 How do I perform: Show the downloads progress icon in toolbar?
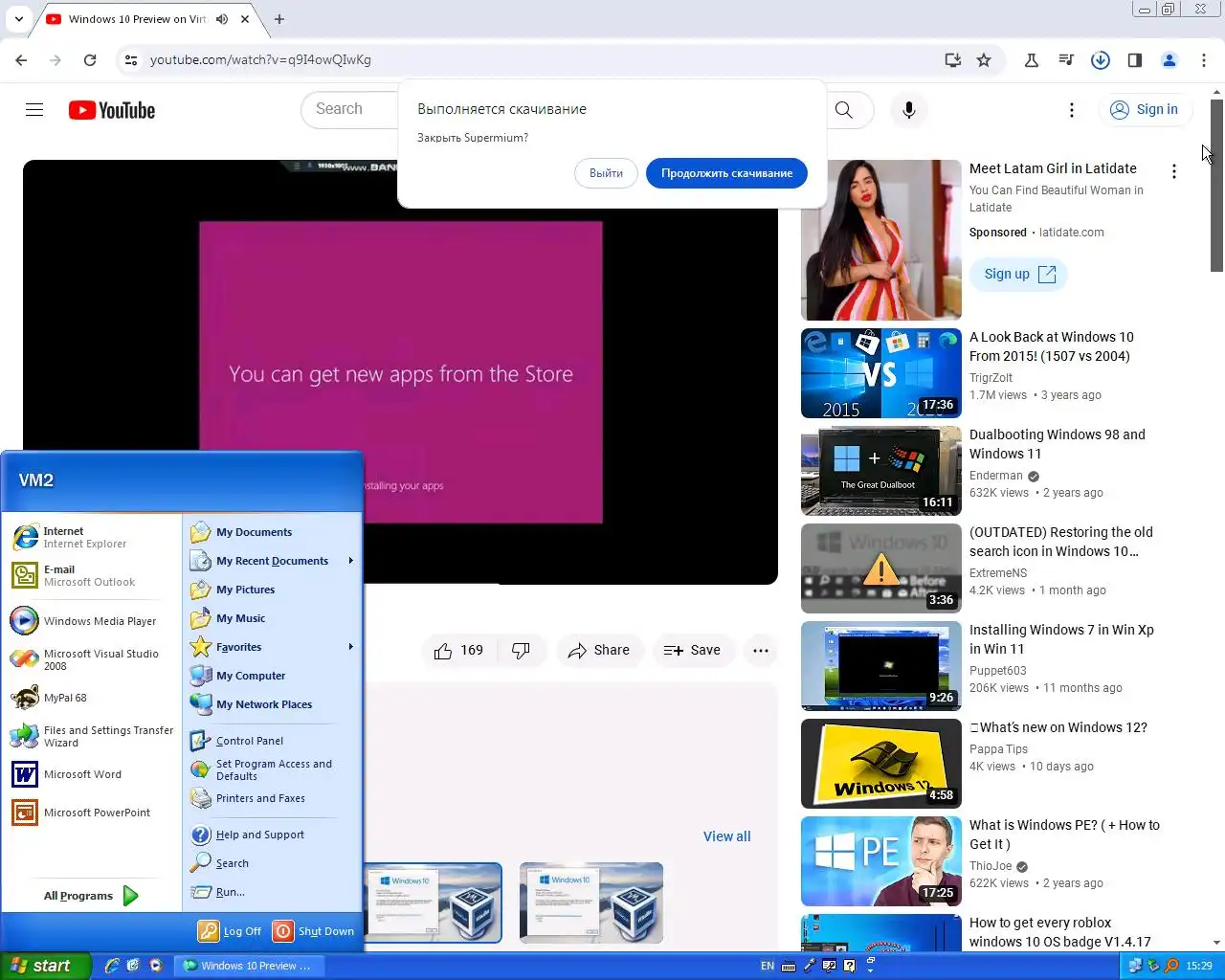point(1101,59)
